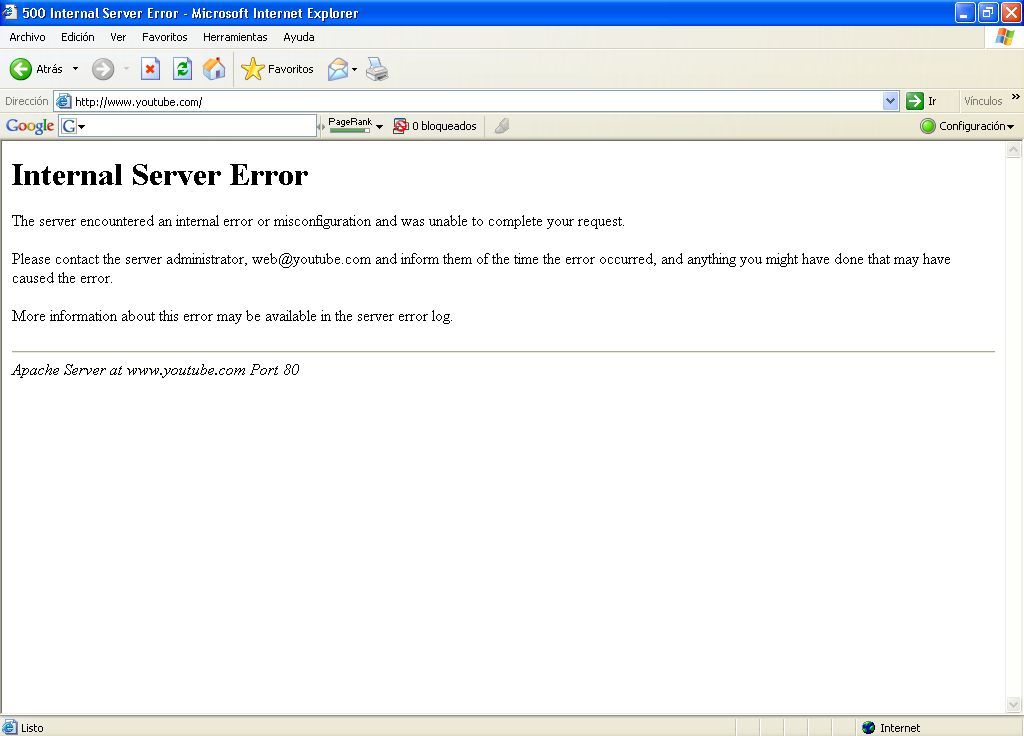Print the page with the printer icon
Screen dimensions: 1024x736
coord(377,69)
